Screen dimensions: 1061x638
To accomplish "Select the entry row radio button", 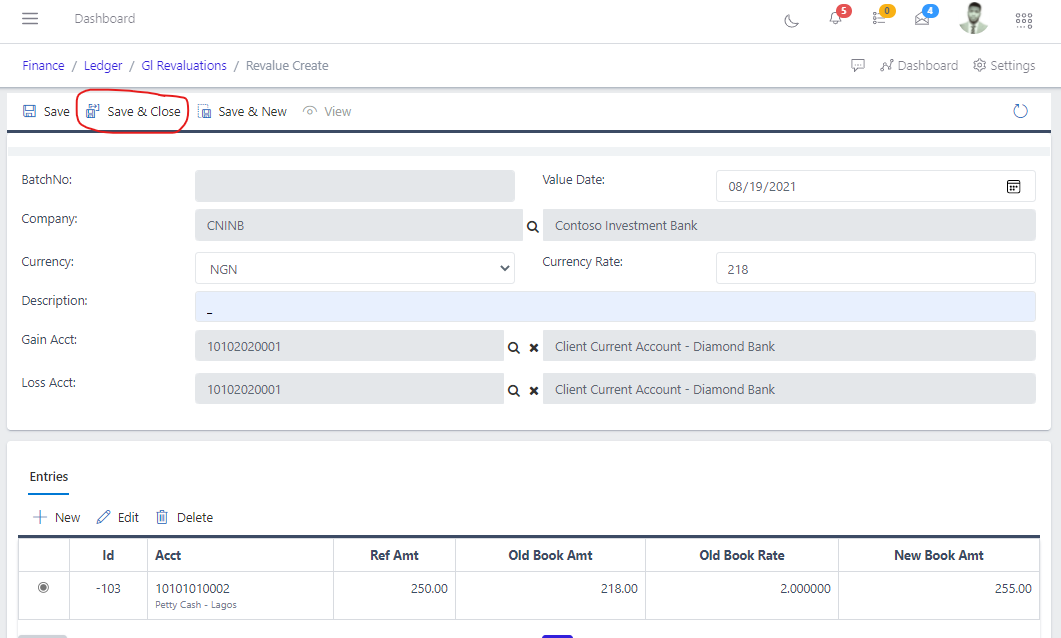I will pos(43,588).
